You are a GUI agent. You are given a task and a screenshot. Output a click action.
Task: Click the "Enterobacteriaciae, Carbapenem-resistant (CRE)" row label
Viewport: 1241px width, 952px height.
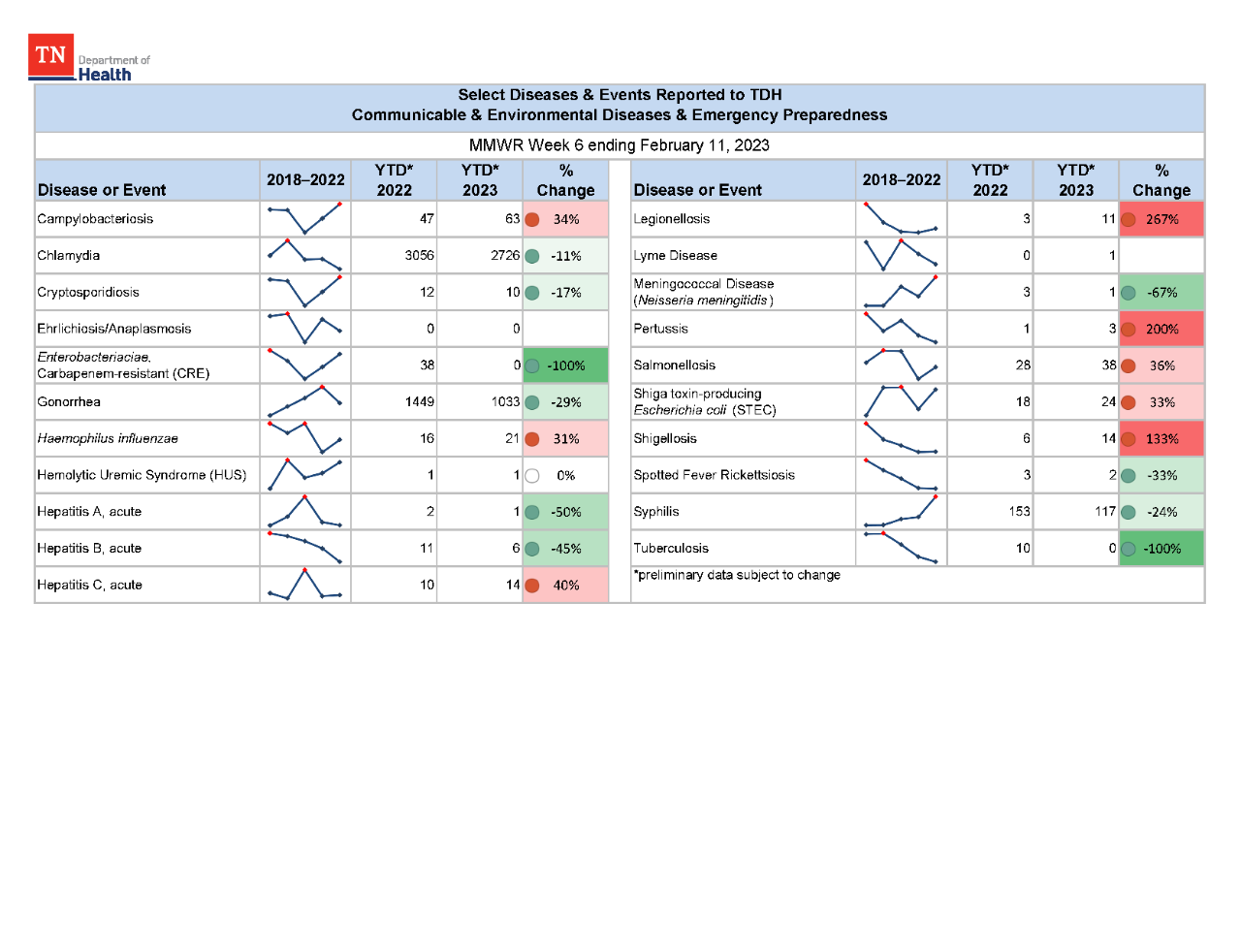point(123,365)
